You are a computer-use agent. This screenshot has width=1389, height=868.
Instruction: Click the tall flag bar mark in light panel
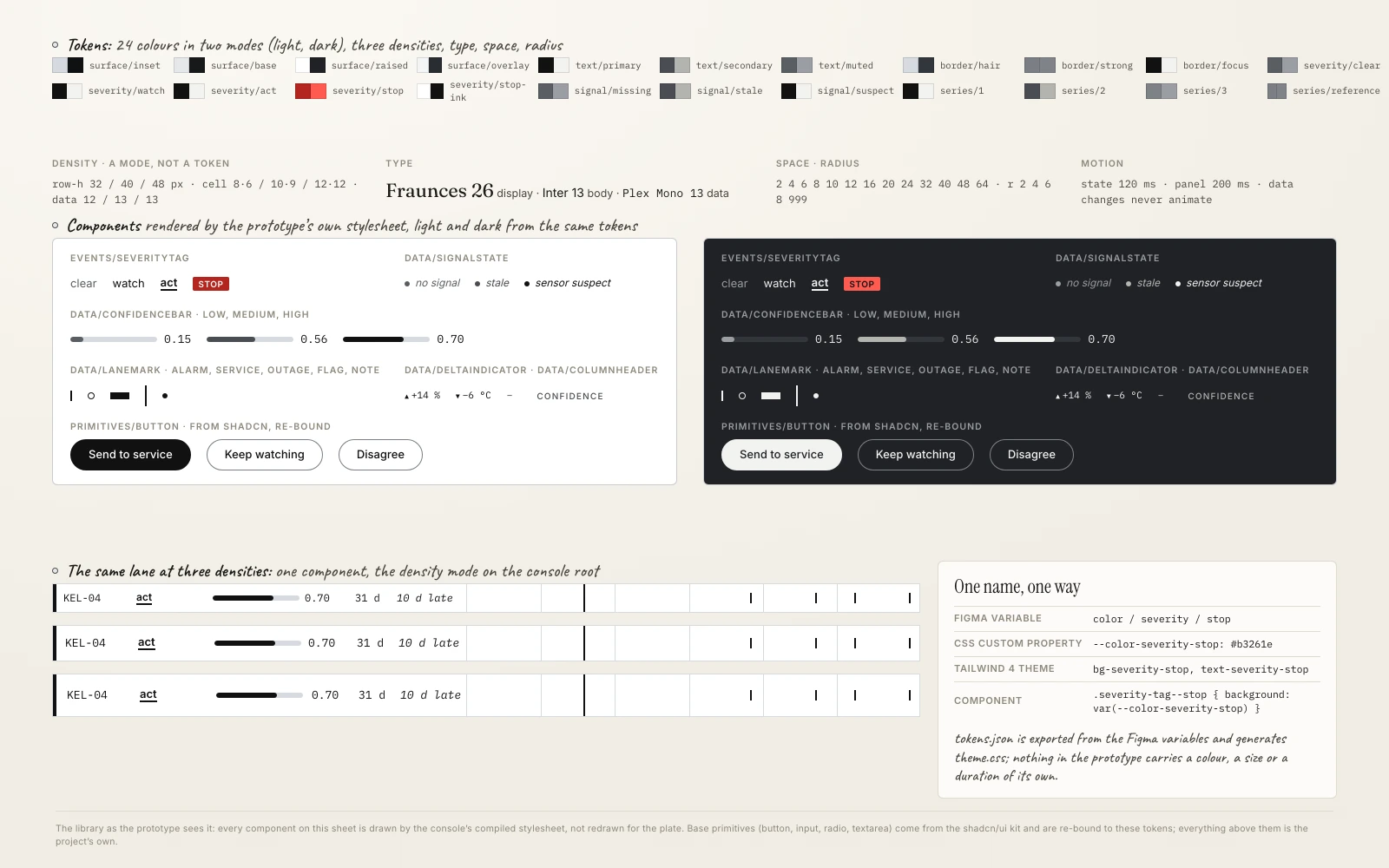(146, 396)
